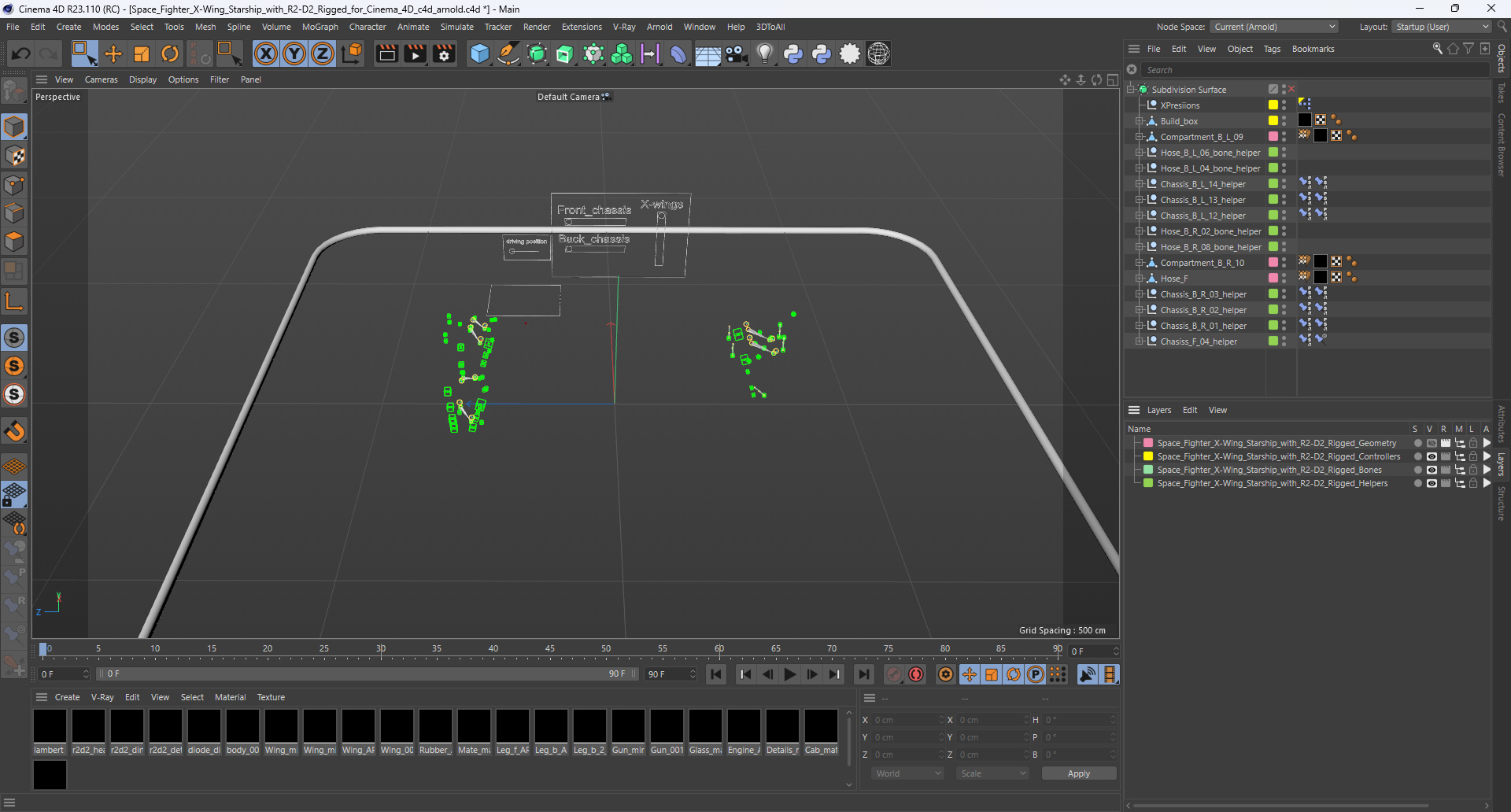1511x812 pixels.
Task: Click the Spline Pen tool icon
Action: point(508,54)
